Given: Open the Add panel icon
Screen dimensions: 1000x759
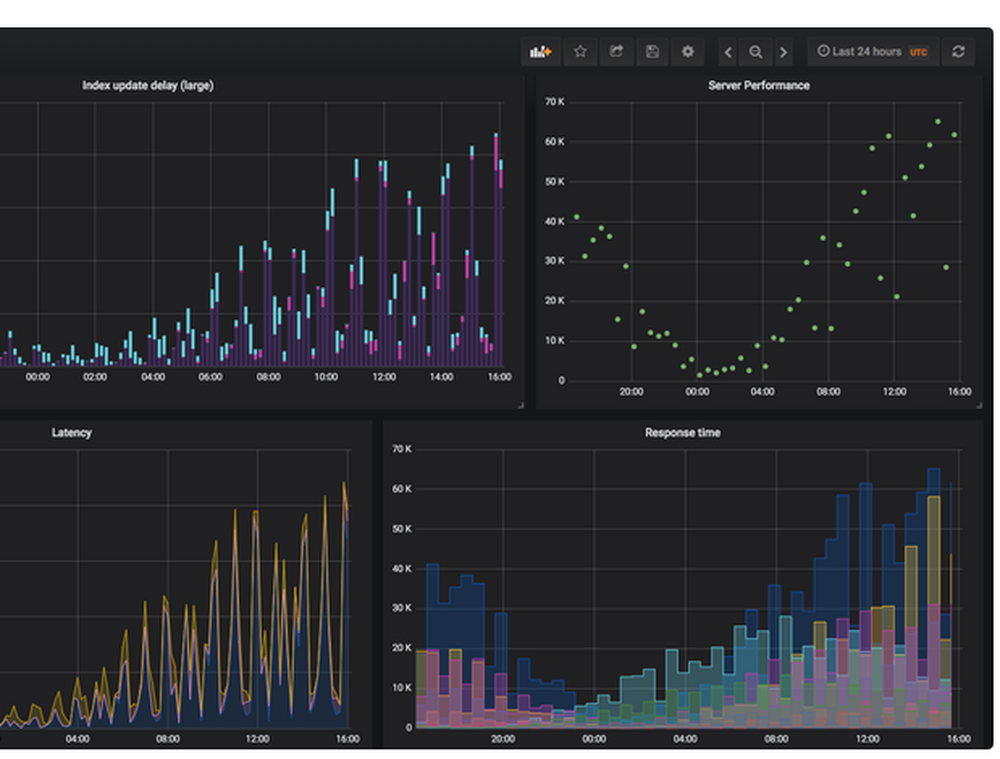Looking at the screenshot, I should coord(540,51).
